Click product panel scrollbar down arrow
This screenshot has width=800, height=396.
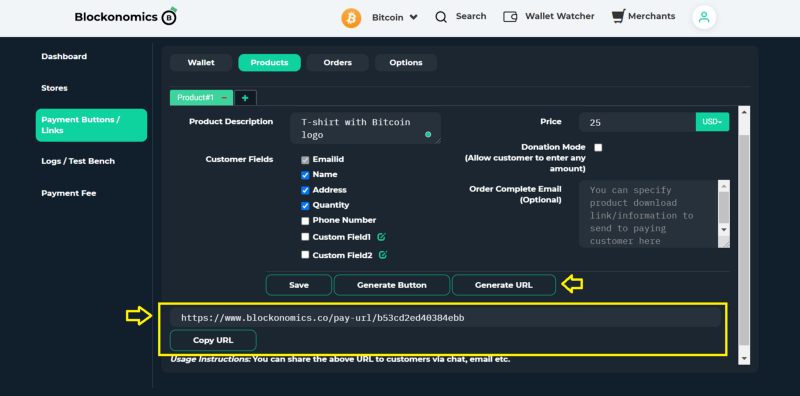click(x=744, y=359)
